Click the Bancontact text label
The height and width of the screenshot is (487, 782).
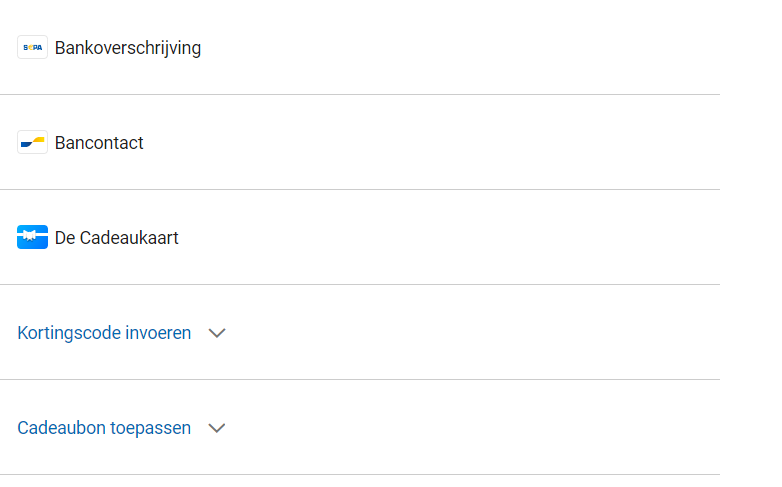99,143
